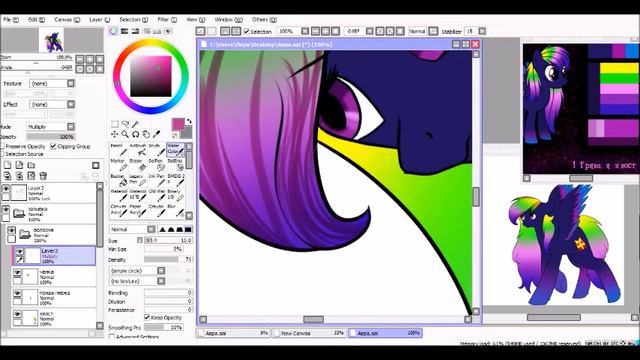Uncheck Keep Opacity checkbox
The height and width of the screenshot is (360, 640).
147,318
